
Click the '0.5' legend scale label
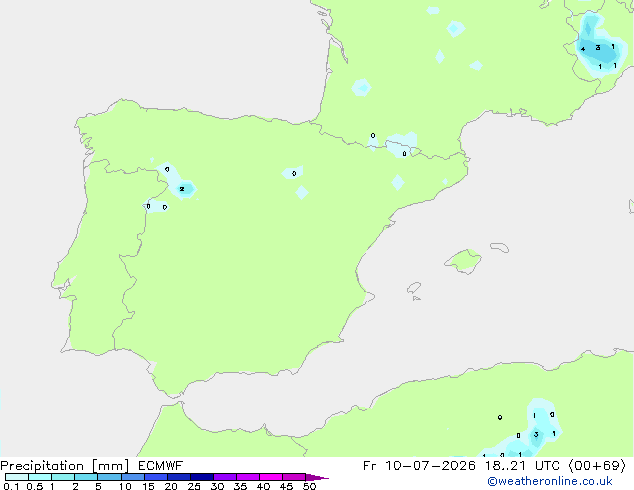[x=35, y=486]
